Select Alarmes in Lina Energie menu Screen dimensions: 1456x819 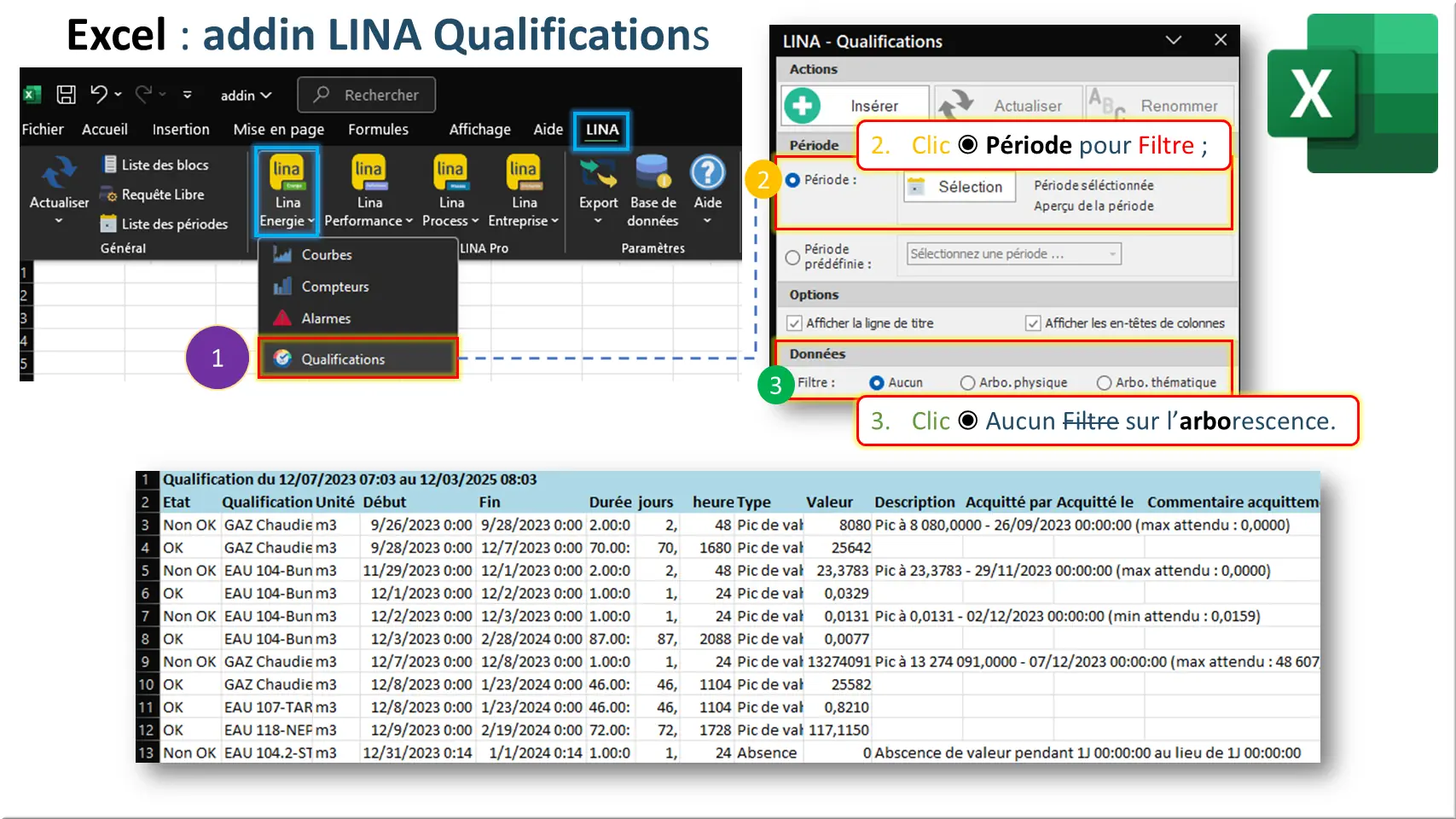[357, 318]
